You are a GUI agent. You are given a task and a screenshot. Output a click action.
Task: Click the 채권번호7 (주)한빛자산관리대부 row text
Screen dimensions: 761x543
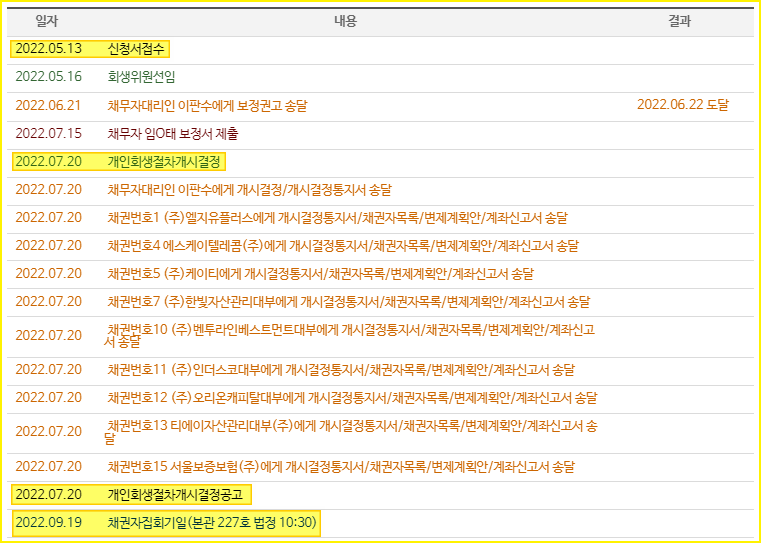click(348, 302)
